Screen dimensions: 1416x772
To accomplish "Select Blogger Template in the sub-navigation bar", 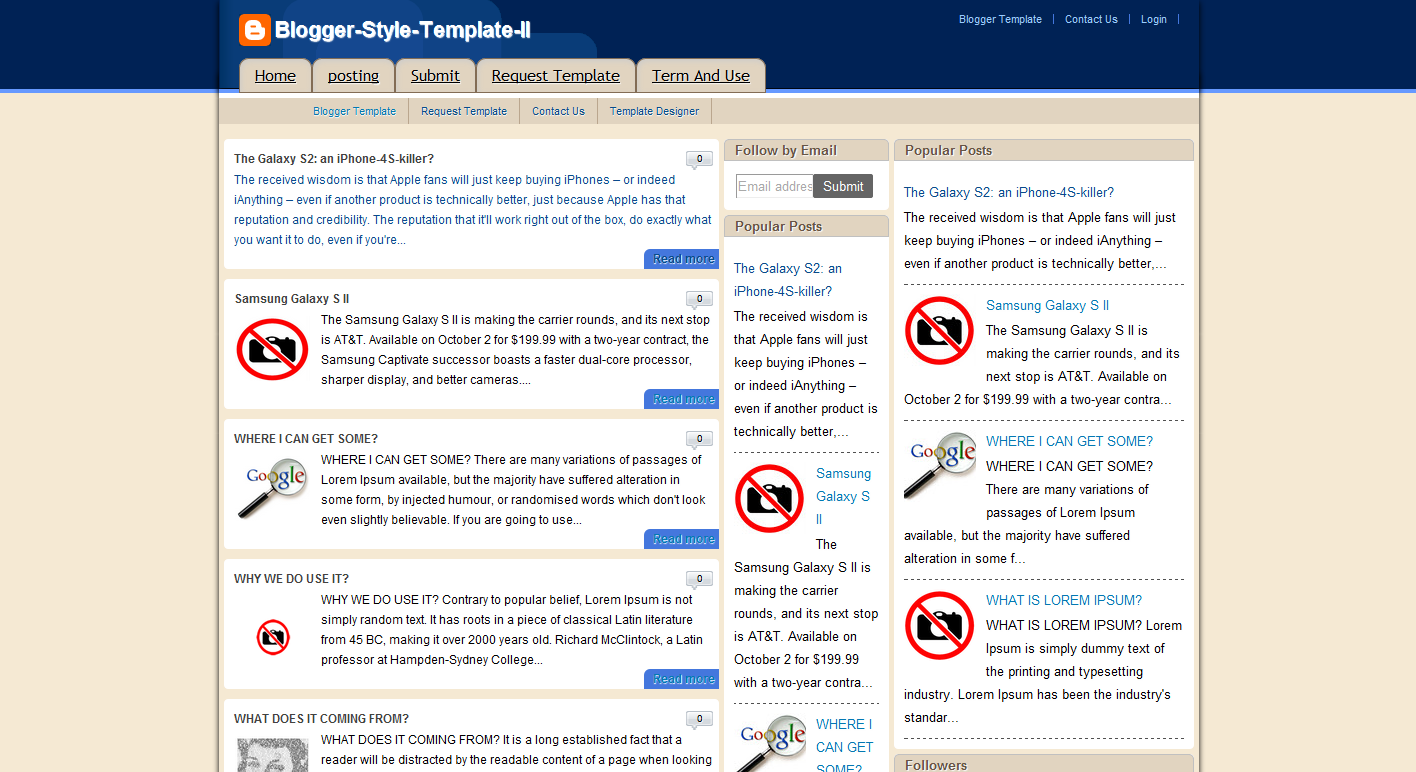I will tap(354, 111).
